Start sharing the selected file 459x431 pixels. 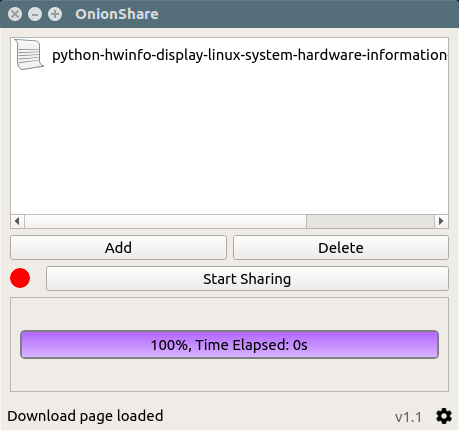[247, 279]
